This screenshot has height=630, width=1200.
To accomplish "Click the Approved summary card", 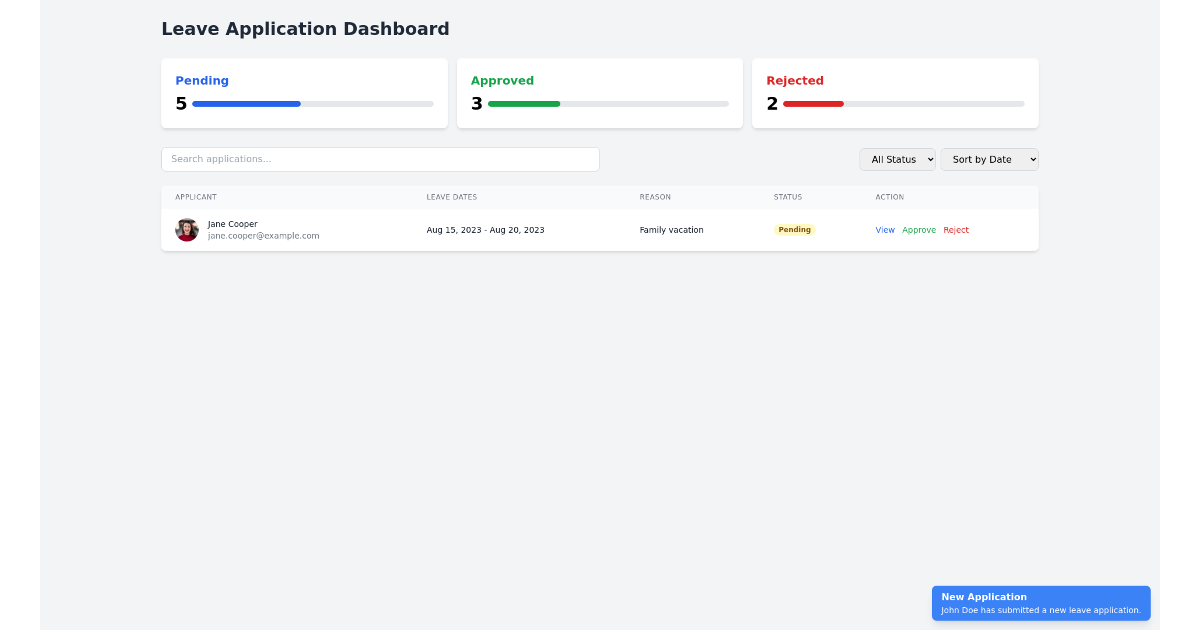I will [599, 93].
